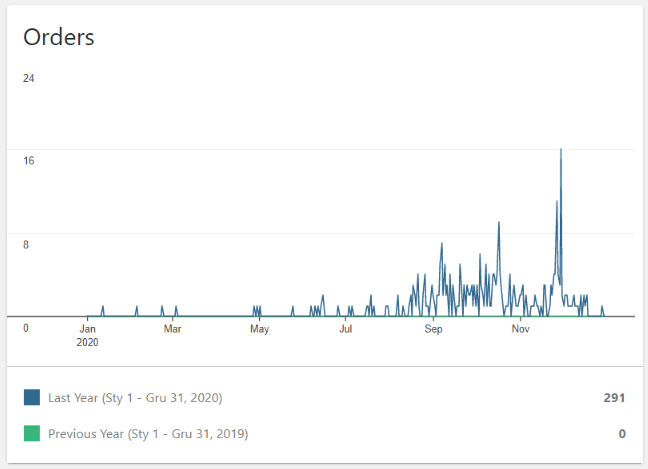Click the Jan 2020 x-axis label
The height and width of the screenshot is (469, 648).
(88, 334)
